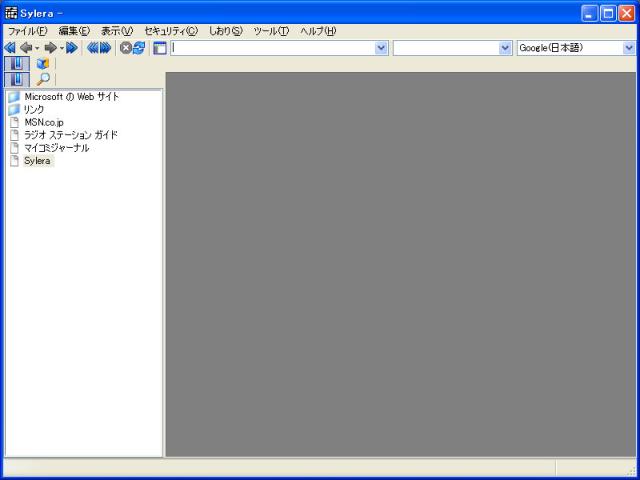Click the blue and yellow cube icon
The width and height of the screenshot is (640, 480).
(42, 64)
